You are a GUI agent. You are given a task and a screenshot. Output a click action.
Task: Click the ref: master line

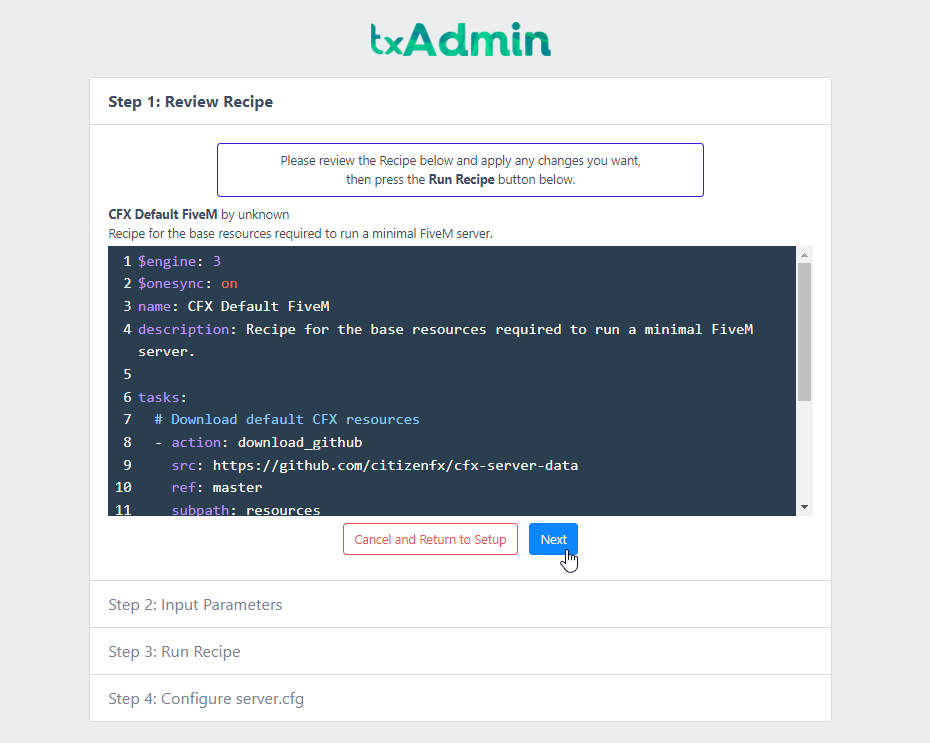pyautogui.click(x=217, y=487)
